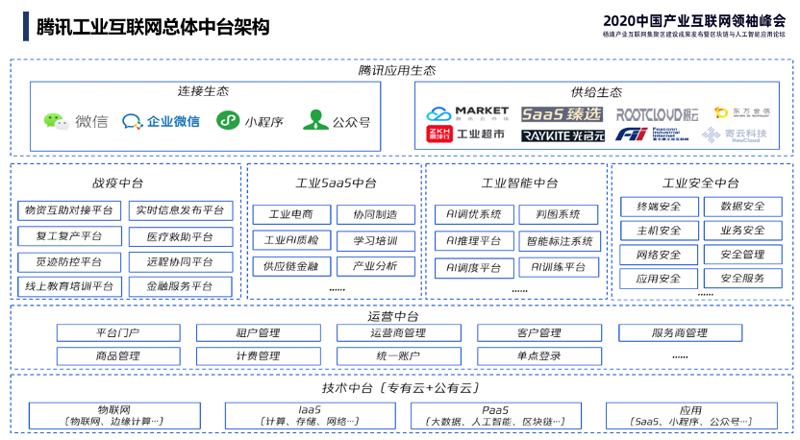Select the PaaS technology box
This screenshot has height=440, width=800.
(496, 415)
